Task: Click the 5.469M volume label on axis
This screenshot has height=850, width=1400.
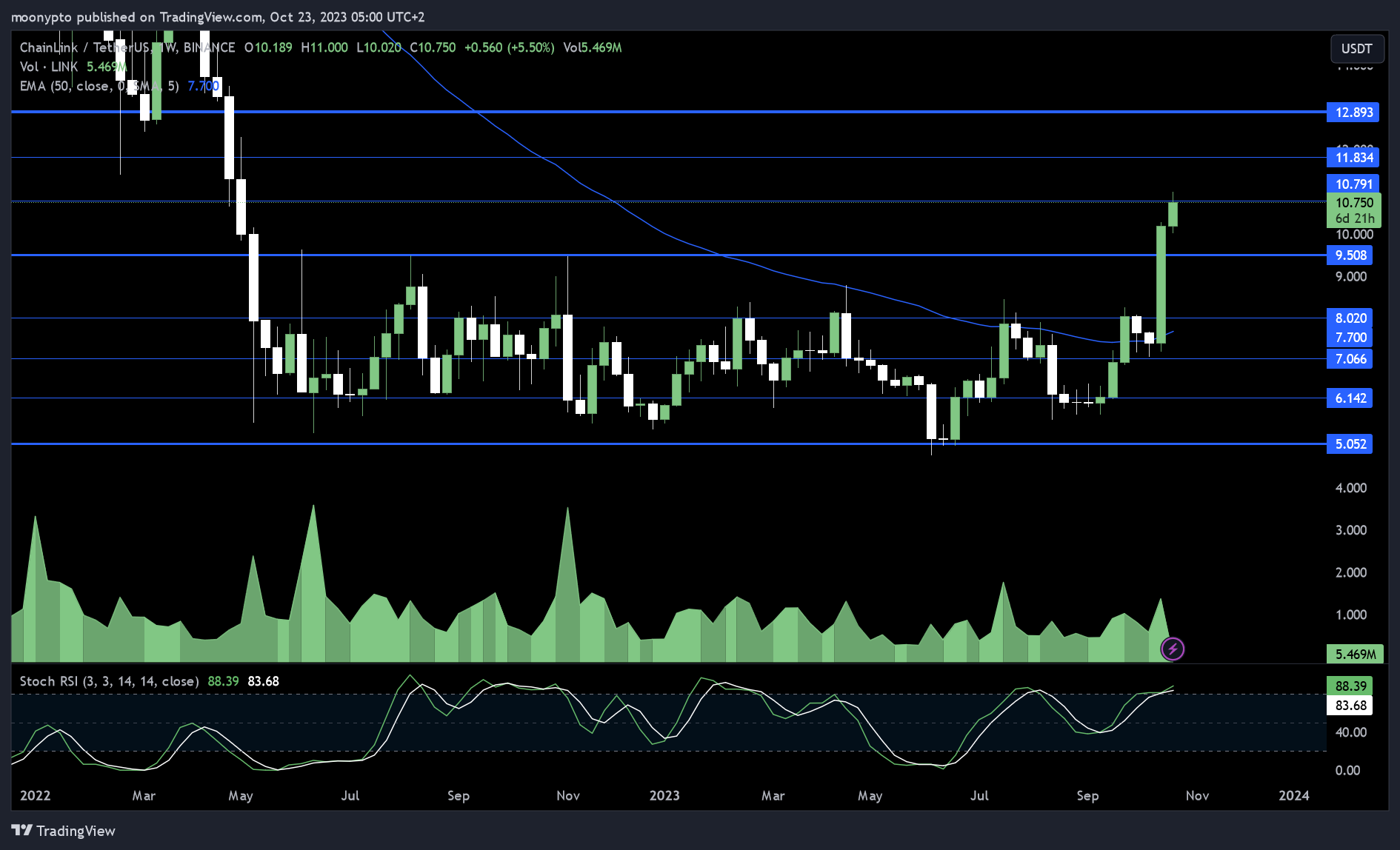Action: click(1355, 654)
